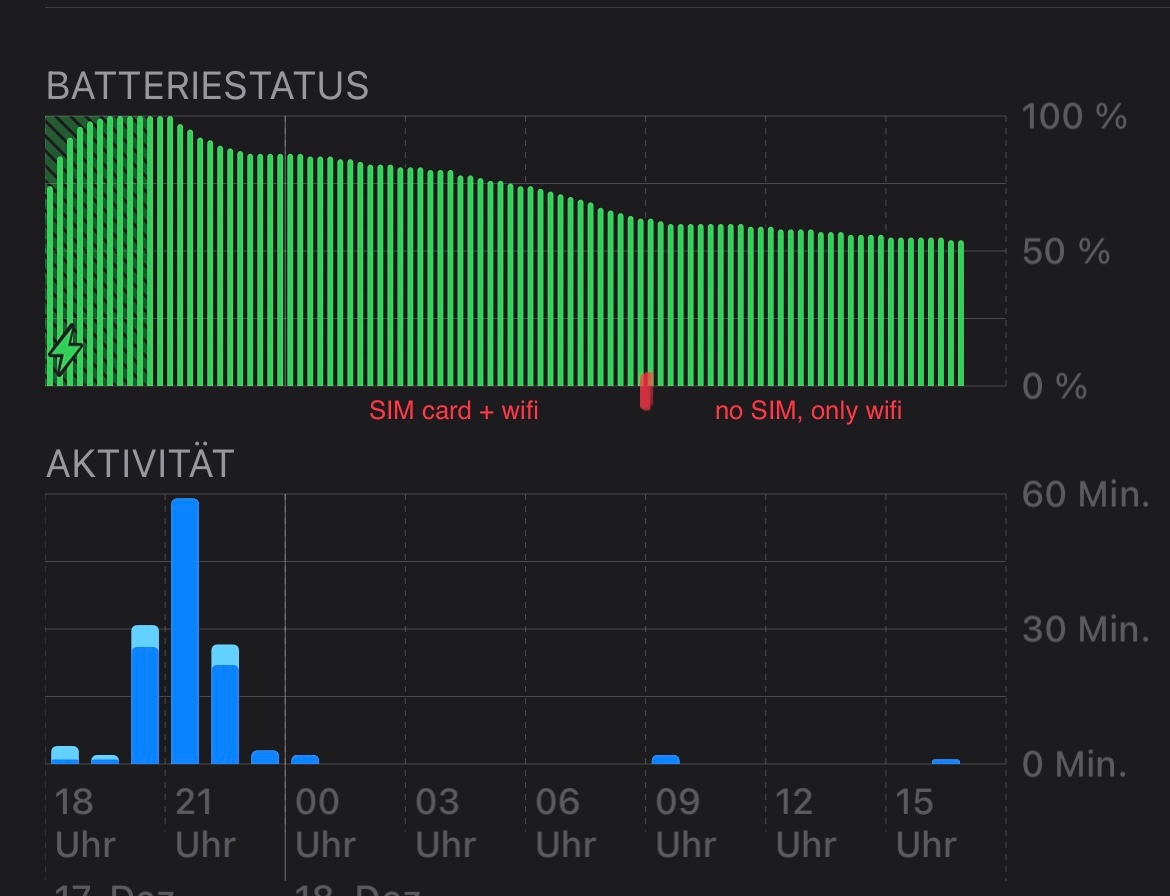Tap the 21 Uhr time label

click(x=205, y=824)
